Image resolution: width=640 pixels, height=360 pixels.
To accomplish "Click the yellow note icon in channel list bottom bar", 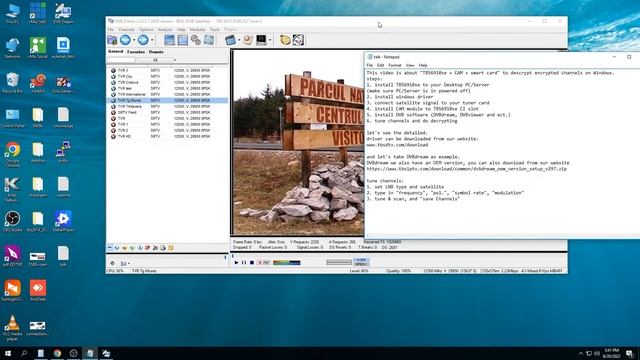I will [x=171, y=248].
